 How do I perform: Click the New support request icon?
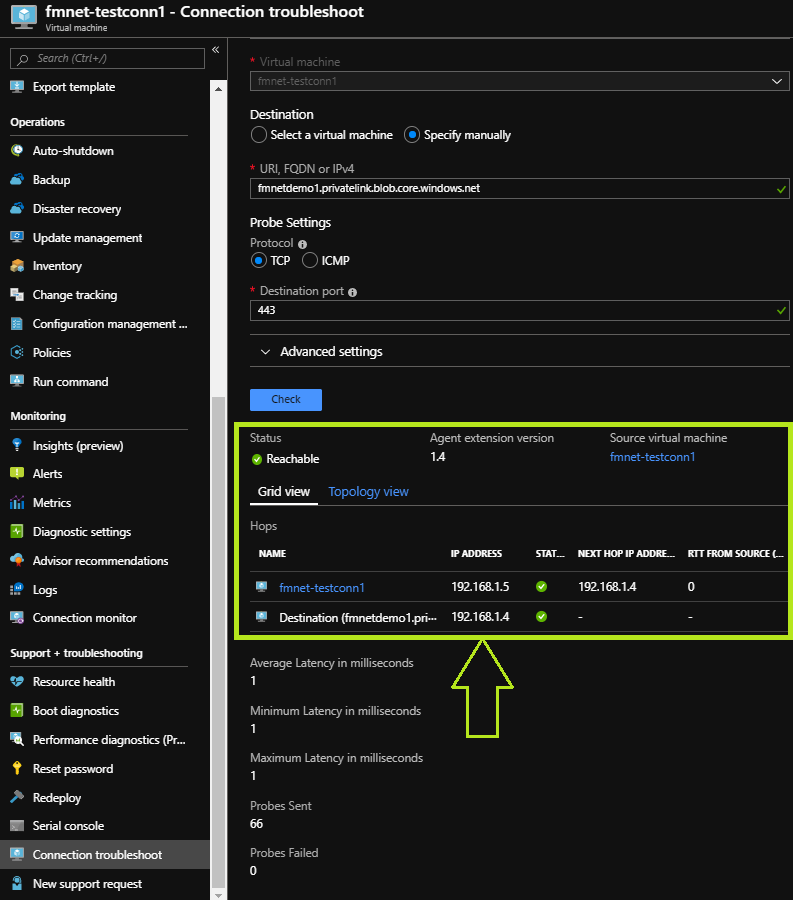pyautogui.click(x=17, y=883)
